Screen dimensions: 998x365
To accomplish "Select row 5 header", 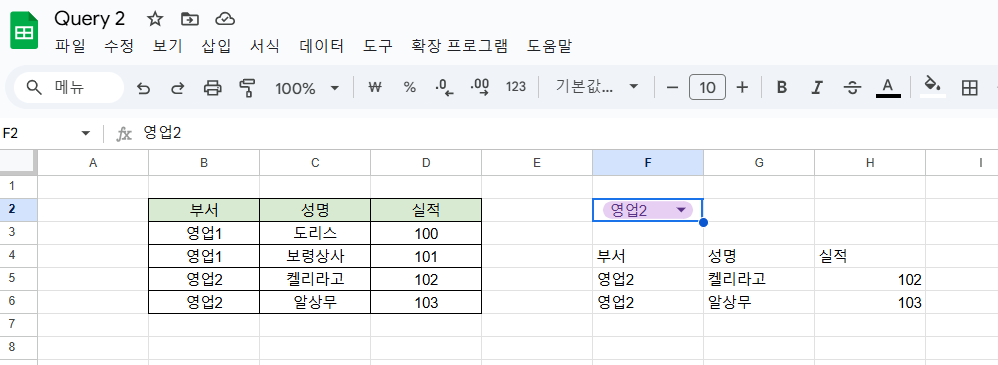I will [x=18, y=279].
